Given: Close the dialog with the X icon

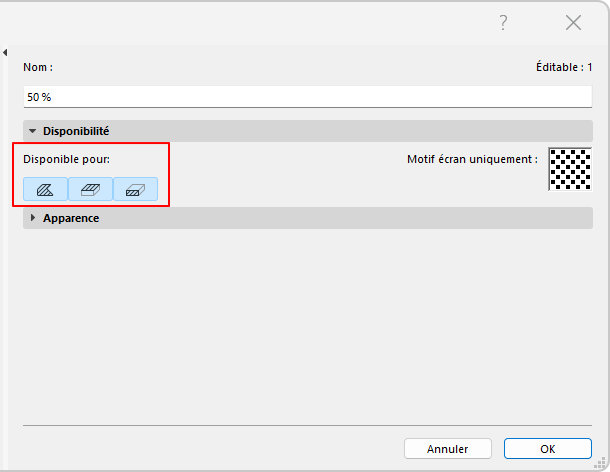Looking at the screenshot, I should click(x=573, y=23).
